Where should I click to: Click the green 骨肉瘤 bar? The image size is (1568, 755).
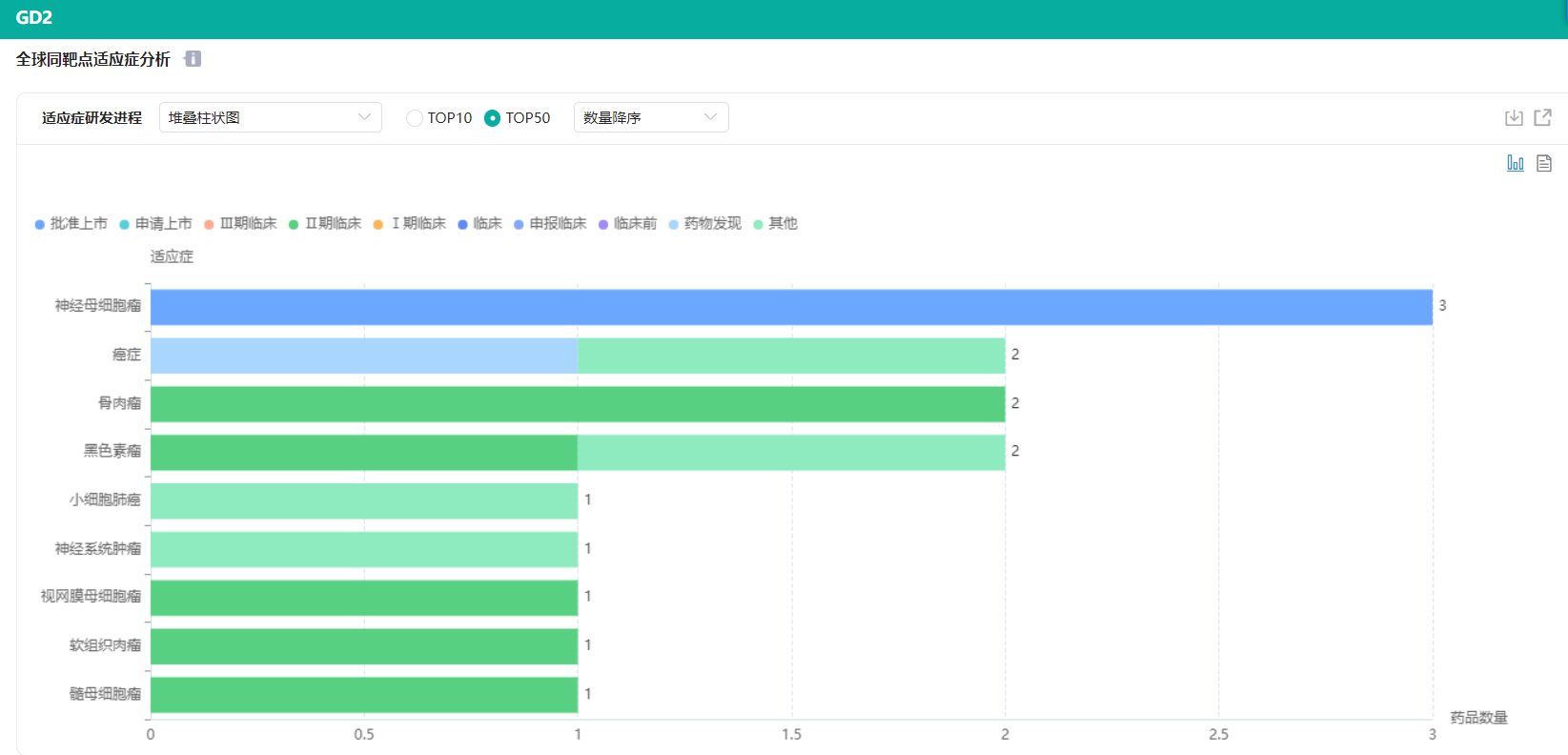point(578,404)
